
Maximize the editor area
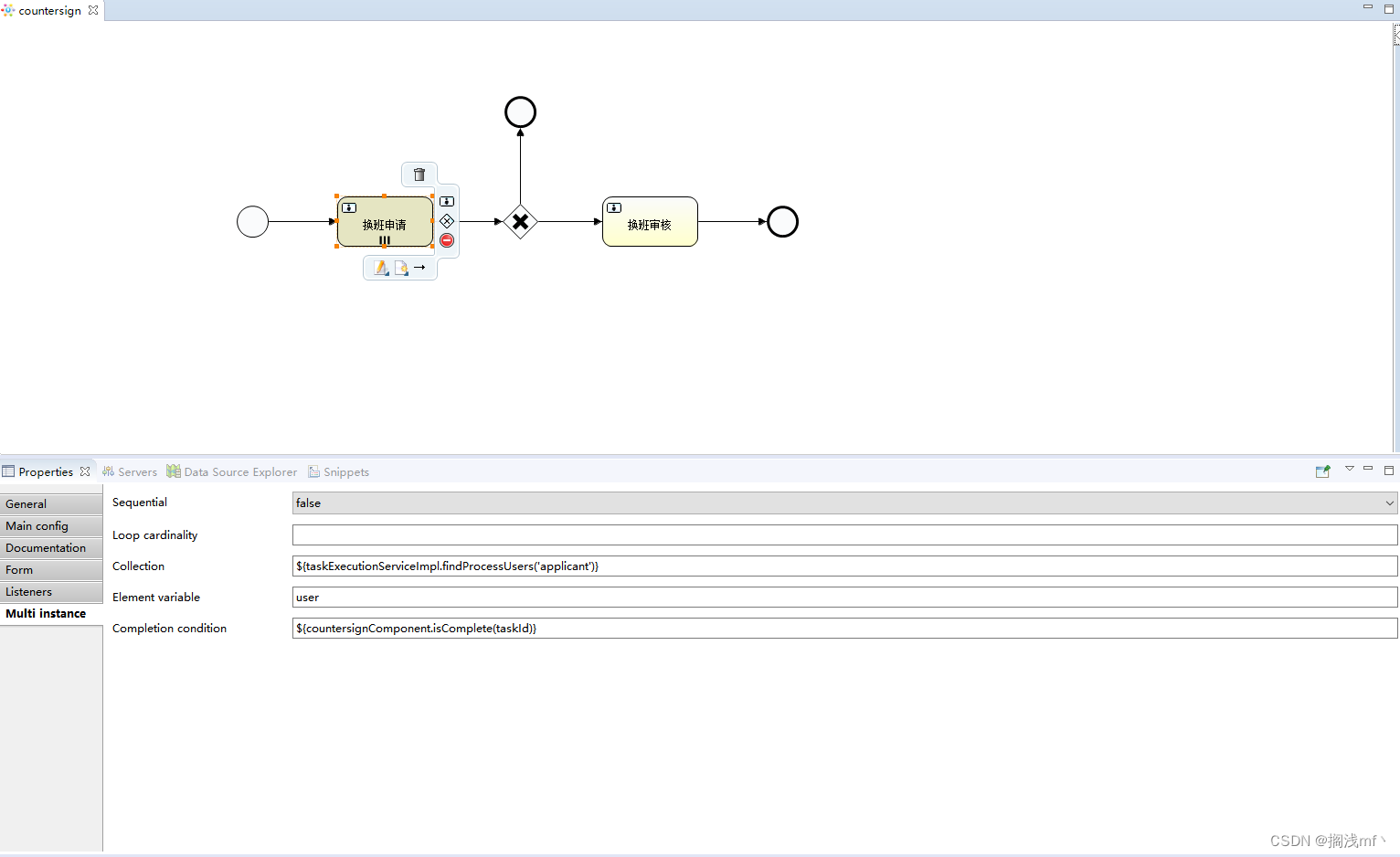pos(1389,8)
